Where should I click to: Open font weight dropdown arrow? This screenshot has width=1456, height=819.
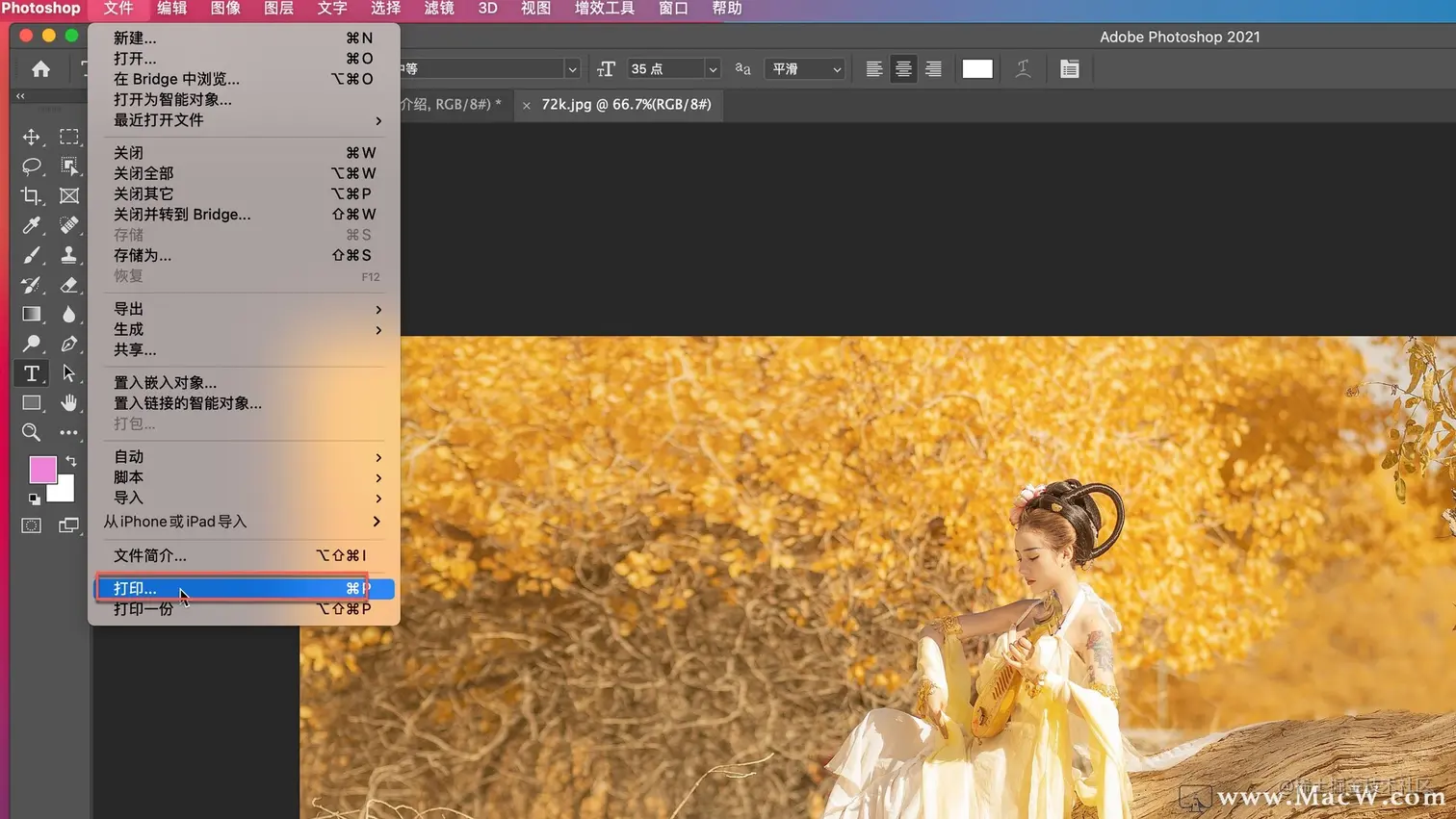coord(572,69)
